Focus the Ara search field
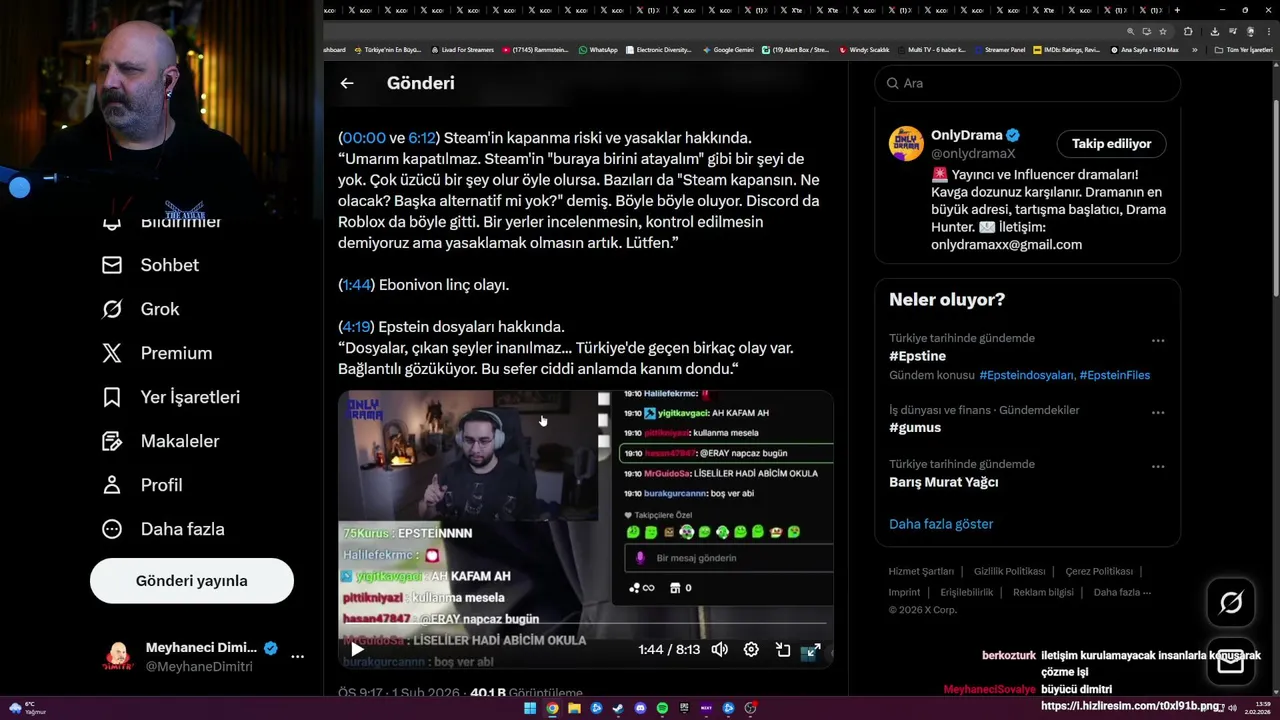The image size is (1280, 720). tap(1028, 83)
